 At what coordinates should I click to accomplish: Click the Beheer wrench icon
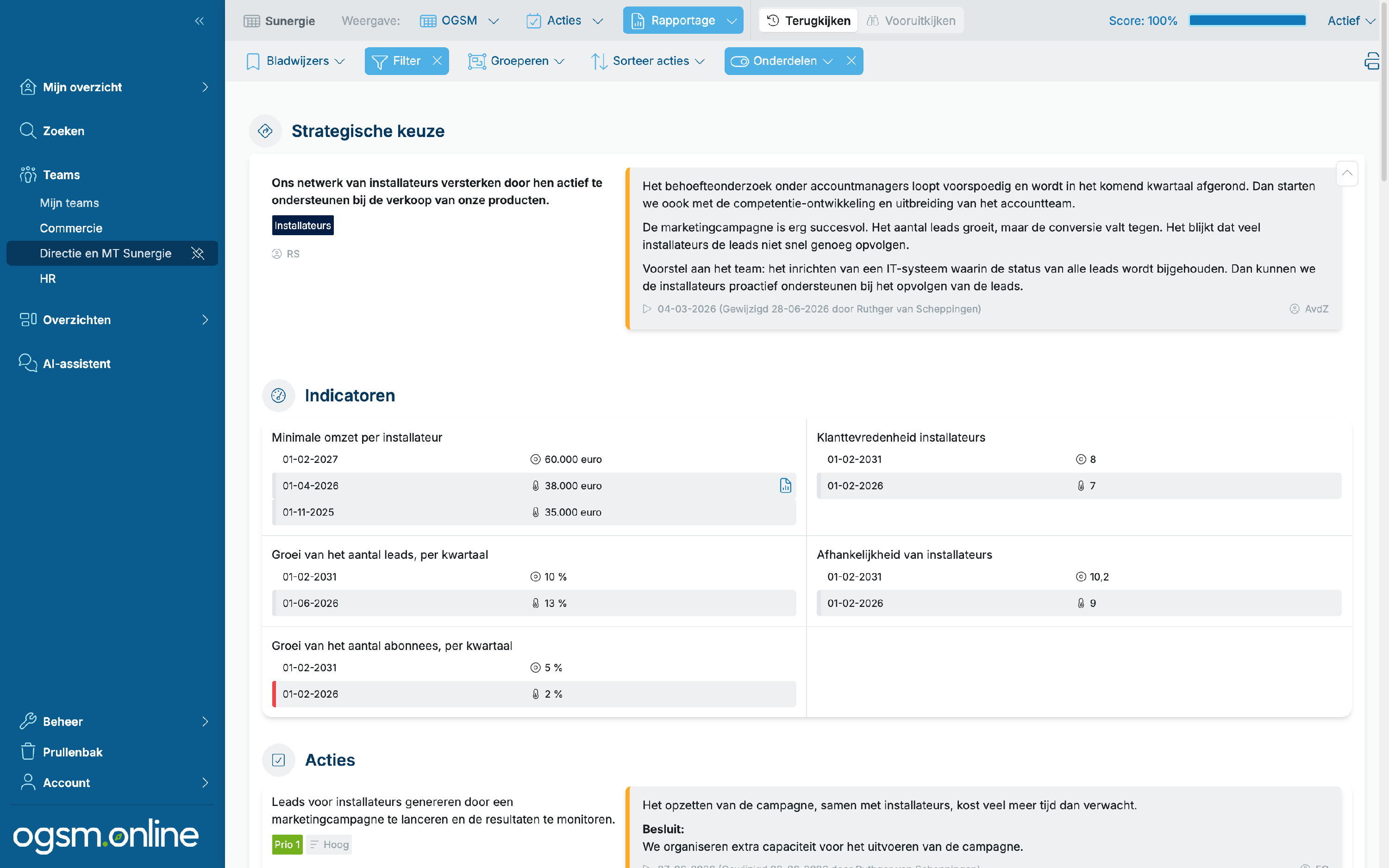point(28,722)
